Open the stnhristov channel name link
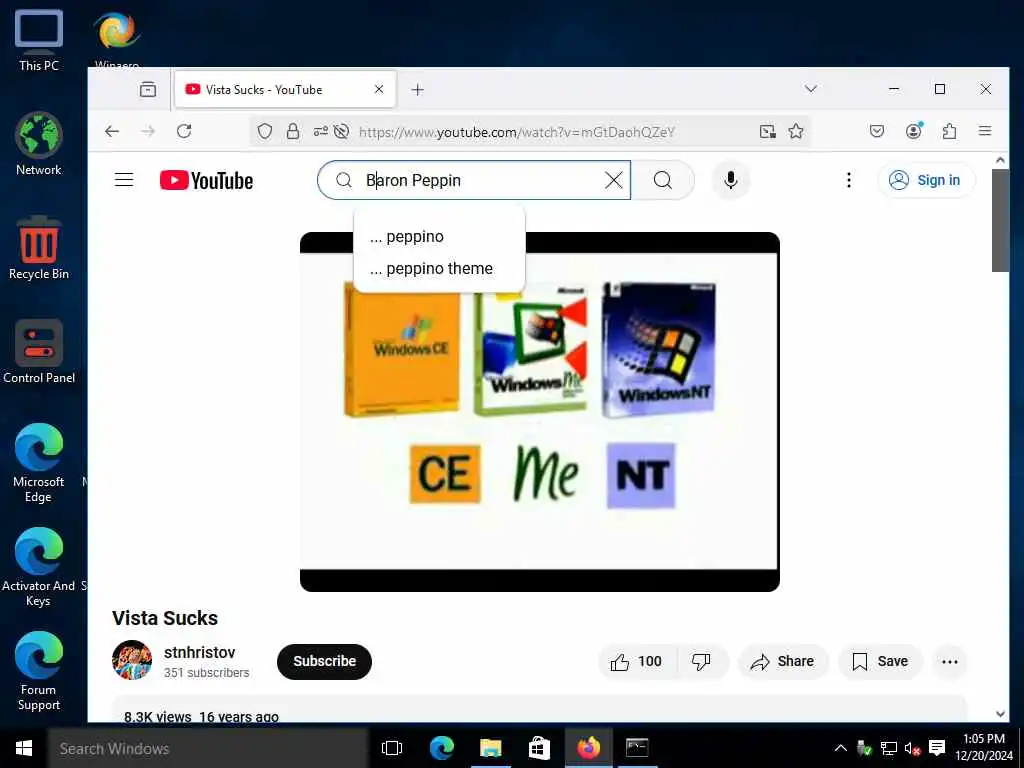The width and height of the screenshot is (1024, 768). 199,652
